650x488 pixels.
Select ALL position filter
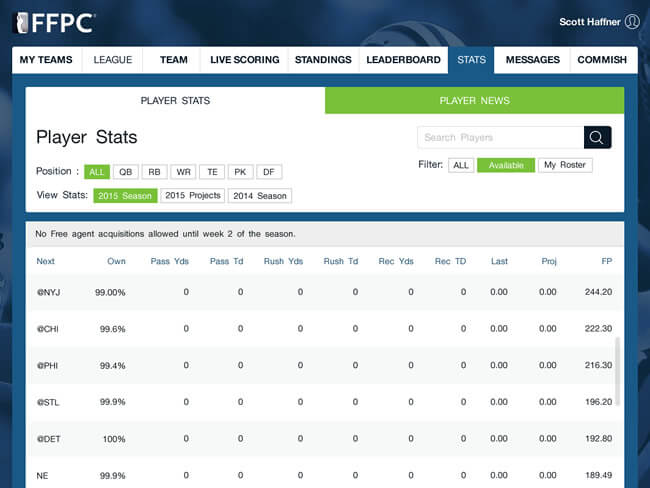click(x=97, y=172)
